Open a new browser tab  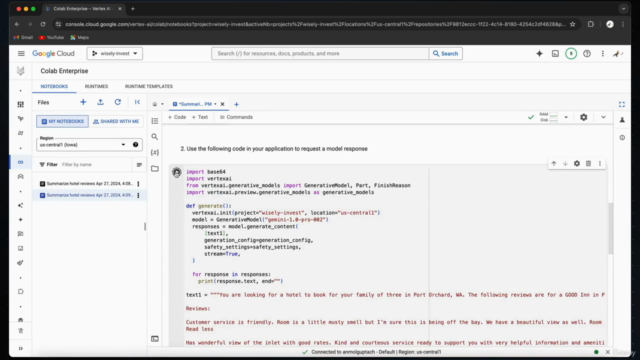click(133, 9)
